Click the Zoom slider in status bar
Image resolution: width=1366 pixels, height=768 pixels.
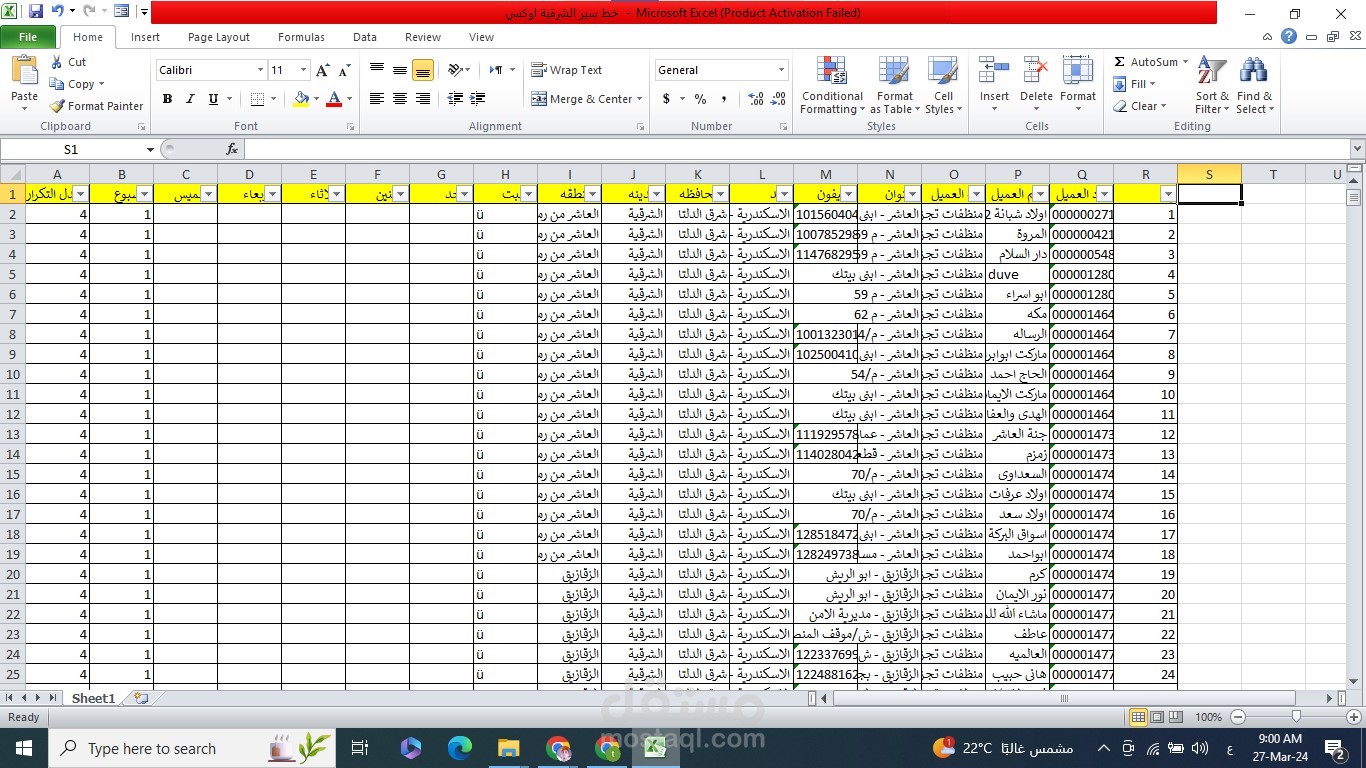tap(1296, 717)
